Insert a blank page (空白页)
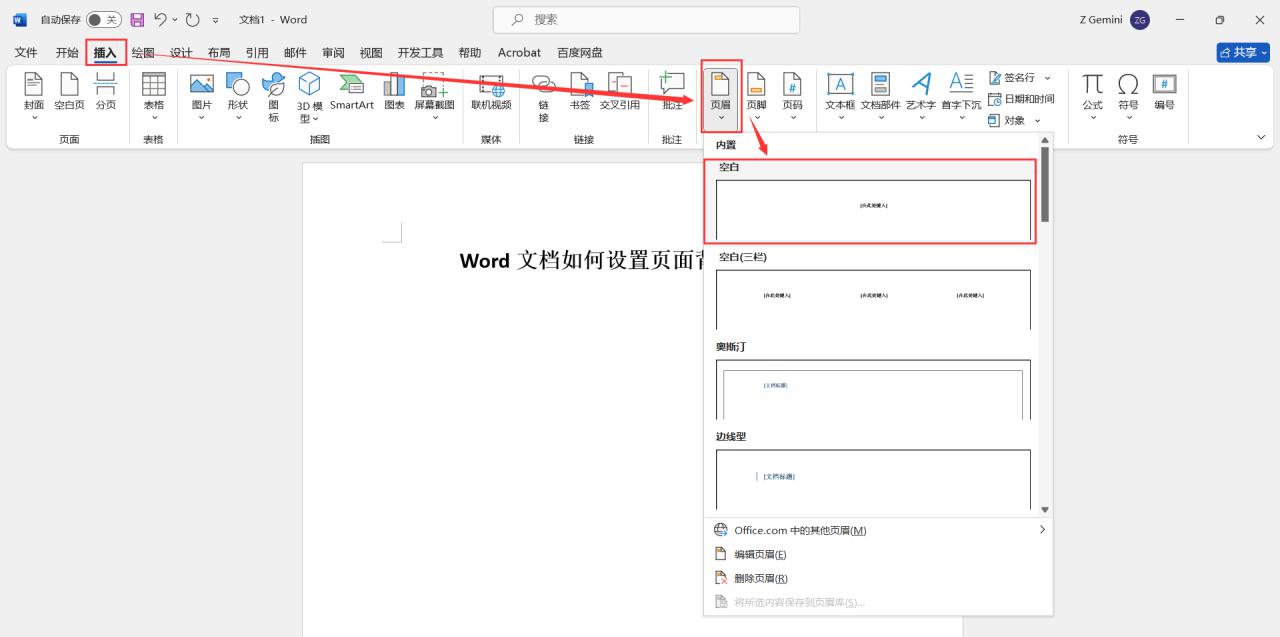 pyautogui.click(x=70, y=91)
